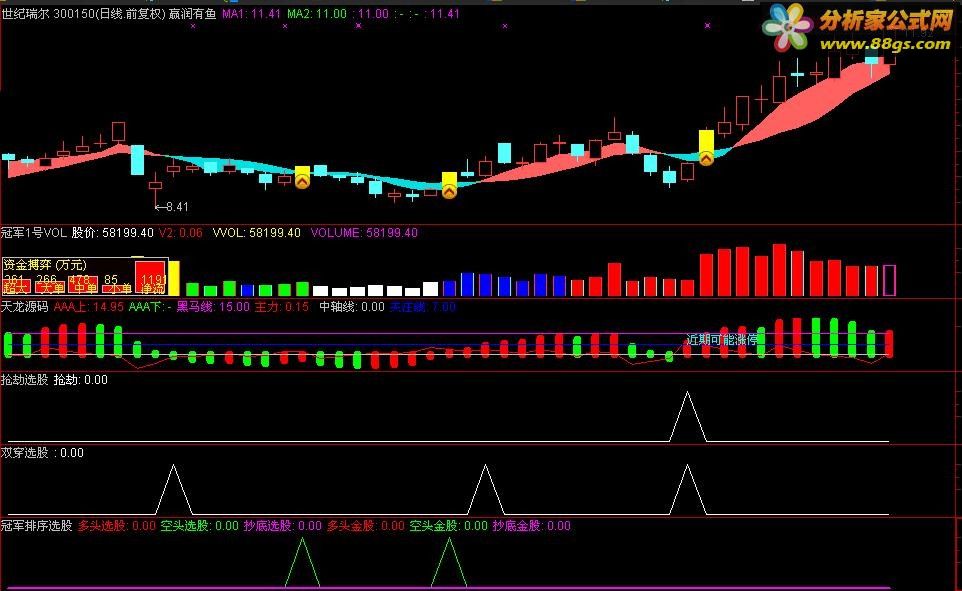Click the tall yellow volume bar beside 净流
This screenshot has width=962, height=591.
174,279
